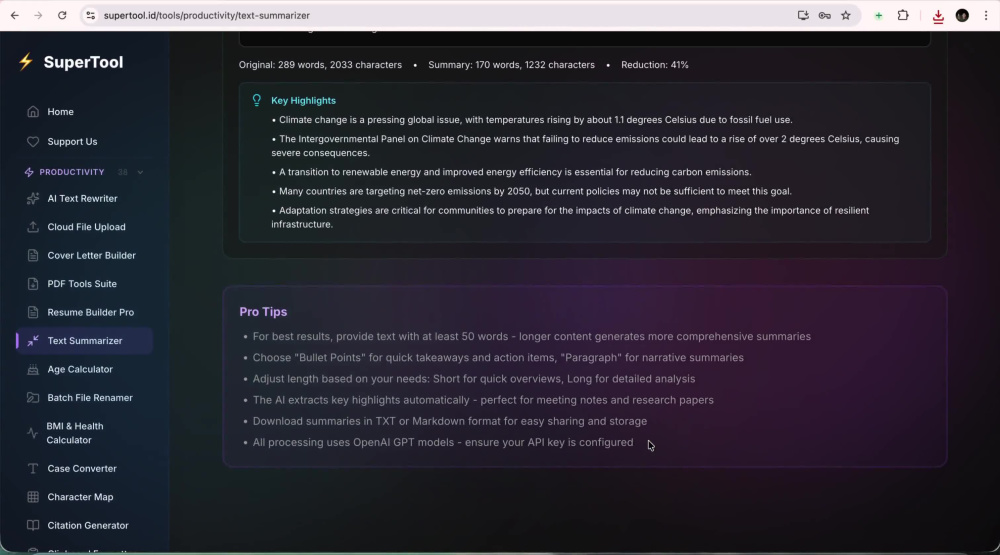Click the install app icon in address bar
1000x555 pixels.
coord(803,15)
